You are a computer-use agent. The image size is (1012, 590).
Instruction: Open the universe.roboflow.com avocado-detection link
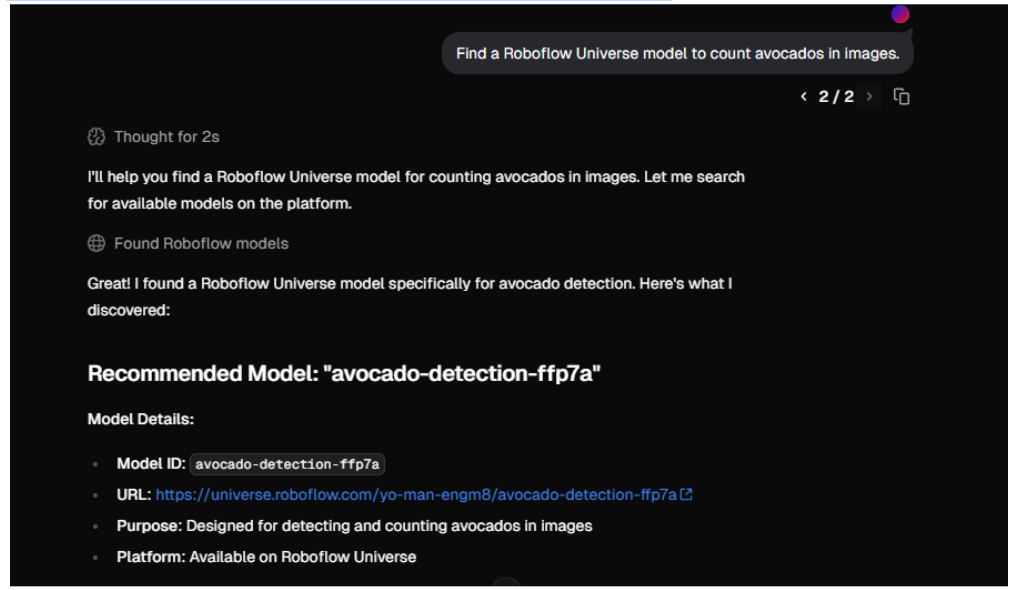click(x=416, y=494)
